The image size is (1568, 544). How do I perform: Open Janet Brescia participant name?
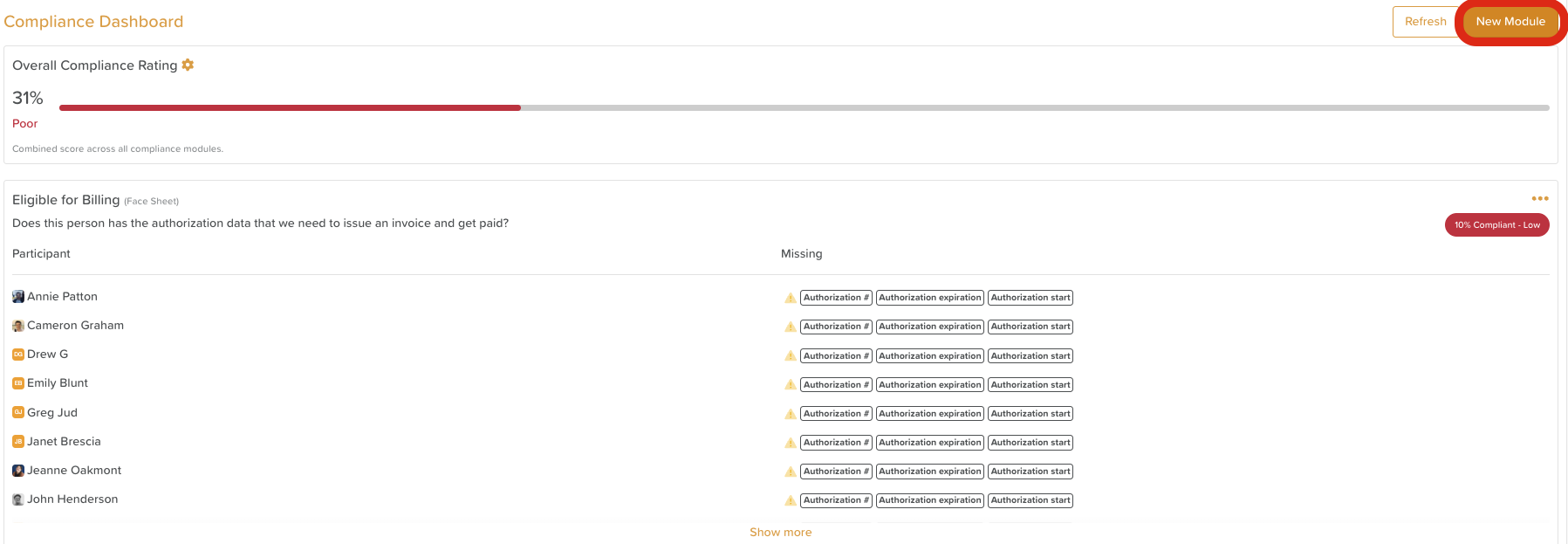tap(64, 442)
